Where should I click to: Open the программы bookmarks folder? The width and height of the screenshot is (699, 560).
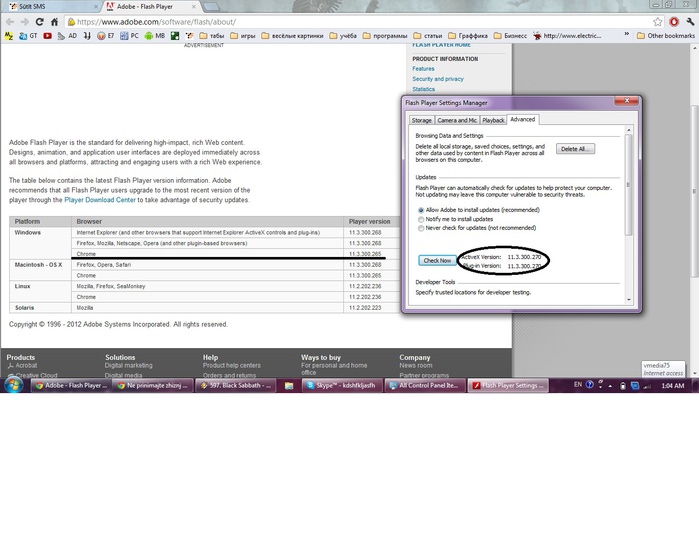[385, 36]
